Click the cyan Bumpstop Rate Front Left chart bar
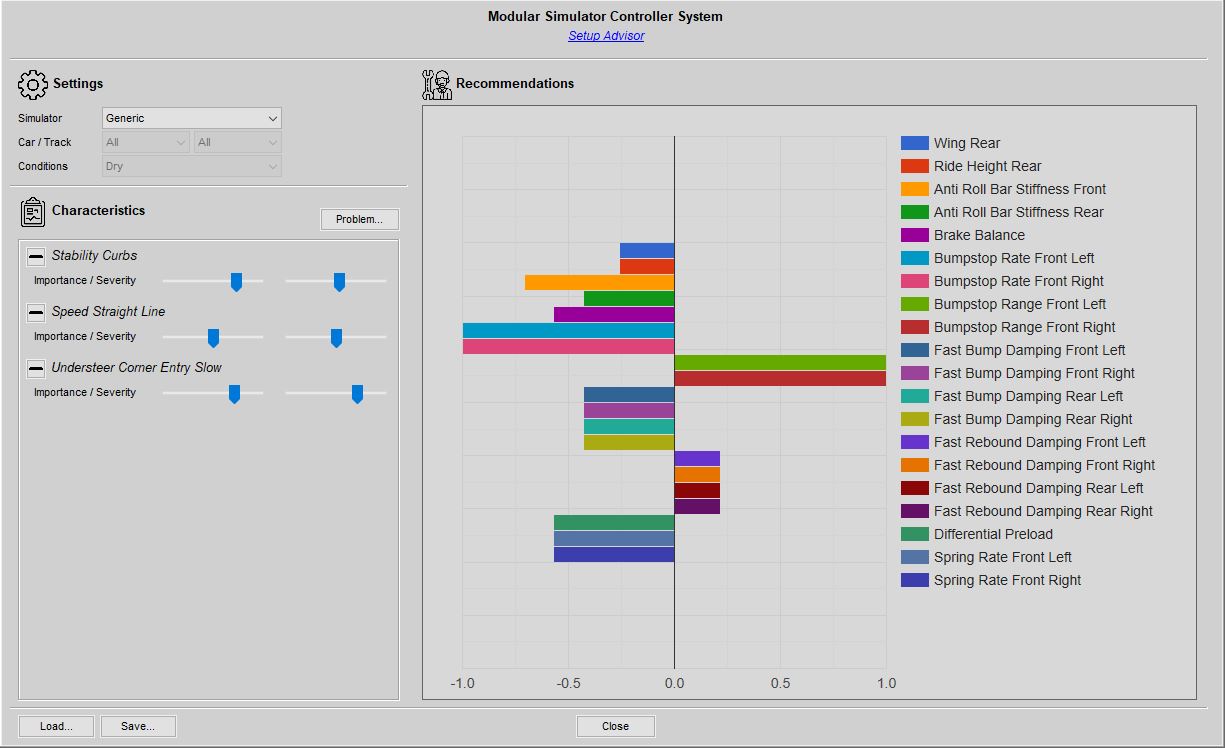This screenshot has width=1225, height=748. tap(568, 330)
